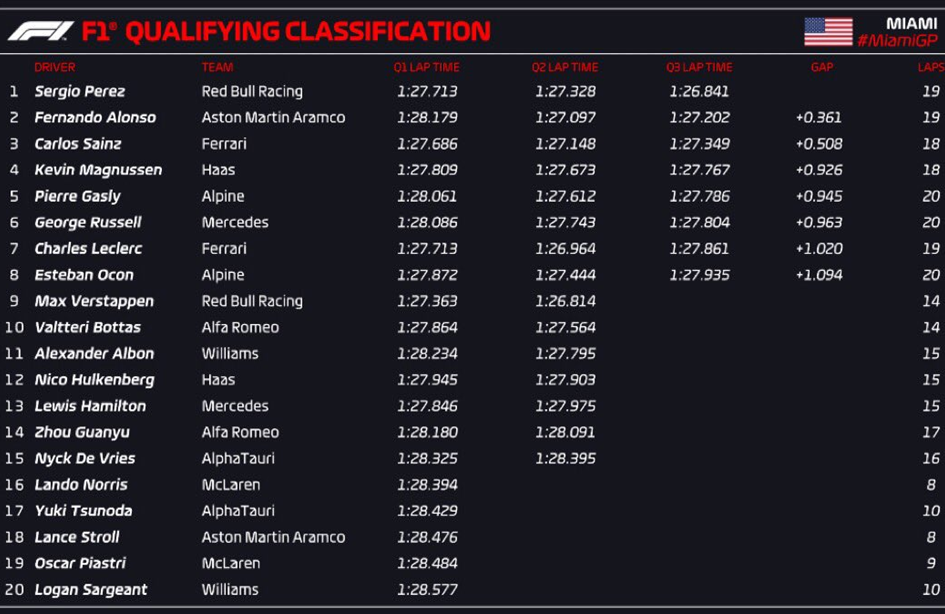The height and width of the screenshot is (614, 945).
Task: Click the TEAM column header
Action: coord(218,67)
